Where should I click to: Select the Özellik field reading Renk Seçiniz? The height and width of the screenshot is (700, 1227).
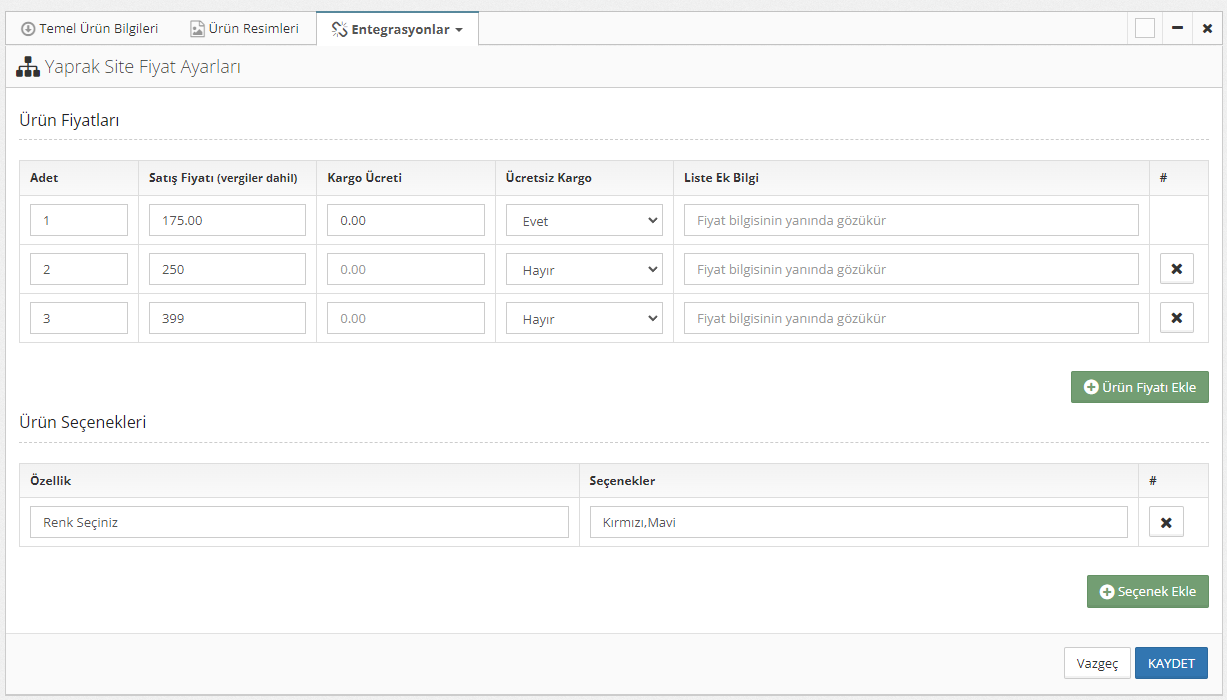[299, 522]
